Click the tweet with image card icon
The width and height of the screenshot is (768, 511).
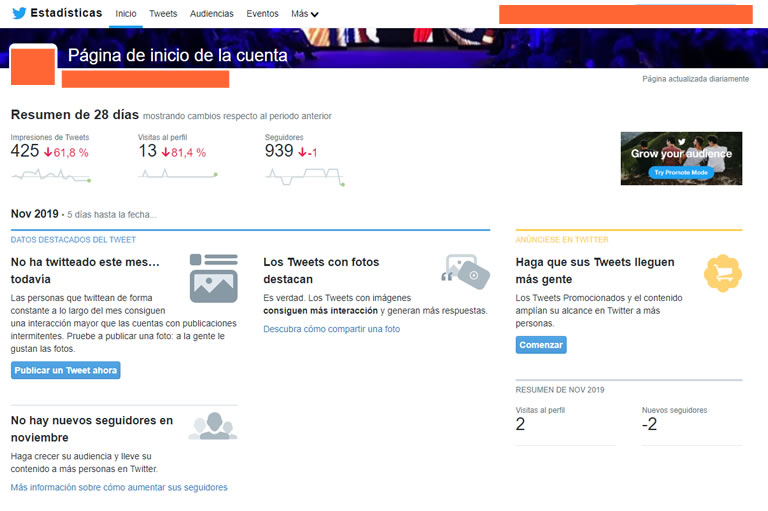(x=214, y=278)
